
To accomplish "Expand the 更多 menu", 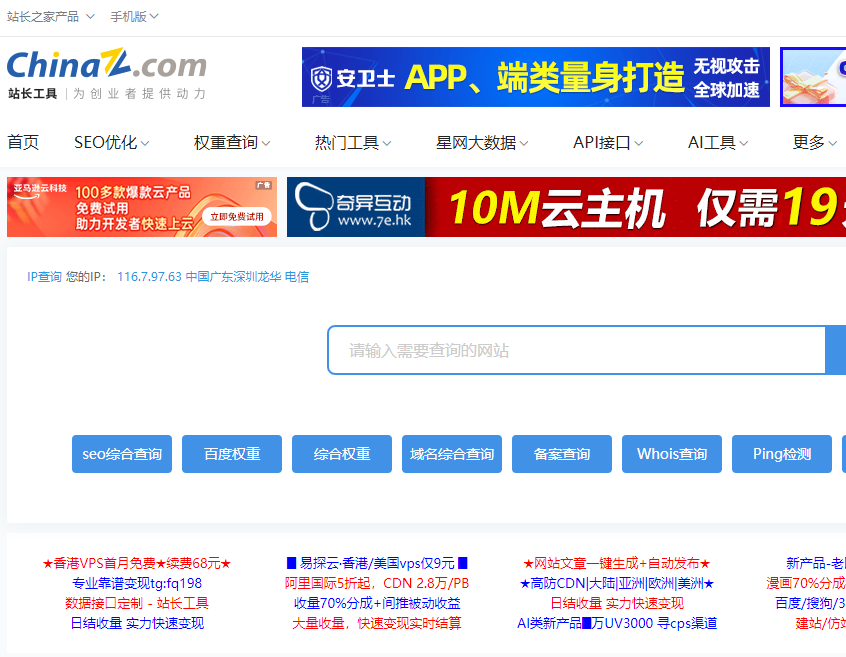I will click(815, 142).
